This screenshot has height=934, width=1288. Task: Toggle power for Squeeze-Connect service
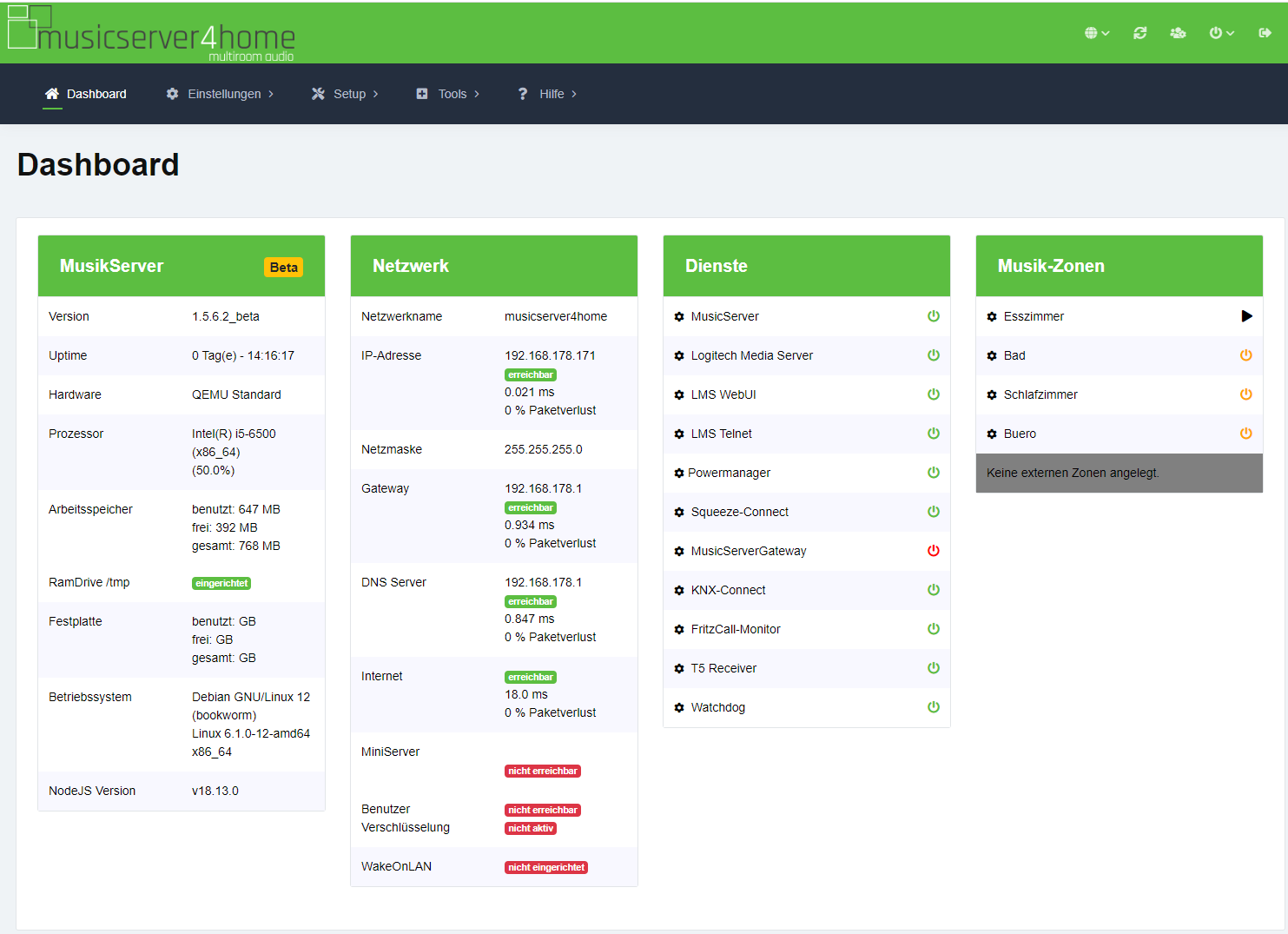click(934, 512)
